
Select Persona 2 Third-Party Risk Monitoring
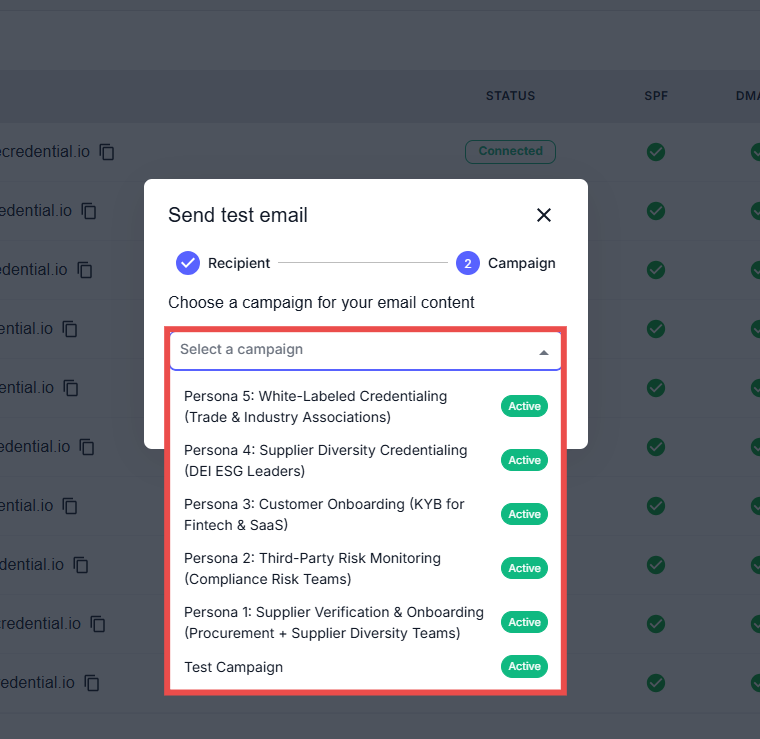330,568
